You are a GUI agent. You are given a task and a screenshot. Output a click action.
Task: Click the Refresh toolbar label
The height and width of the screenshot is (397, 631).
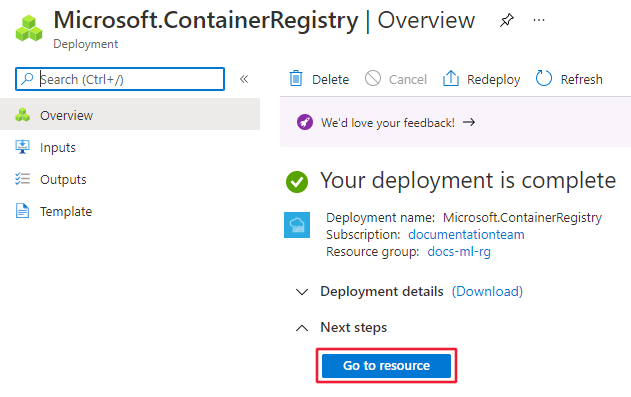tap(582, 79)
